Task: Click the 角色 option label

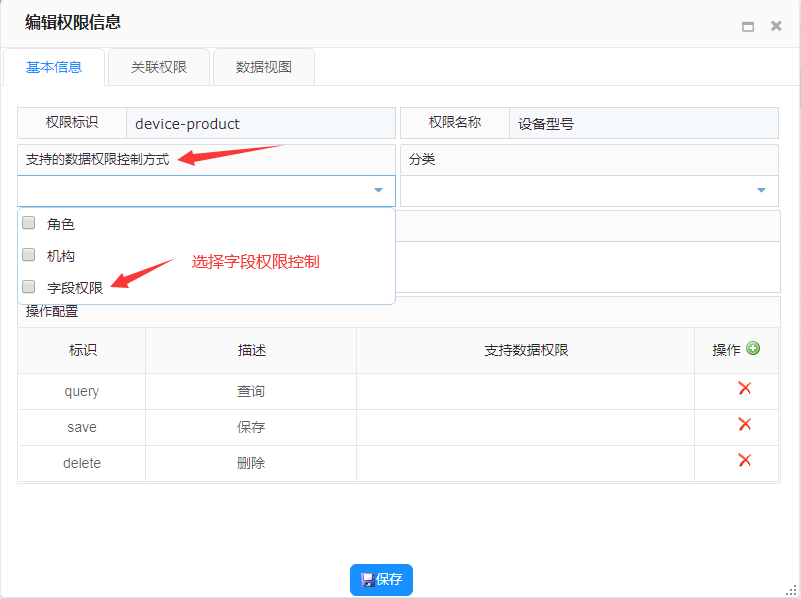Action: point(61,224)
